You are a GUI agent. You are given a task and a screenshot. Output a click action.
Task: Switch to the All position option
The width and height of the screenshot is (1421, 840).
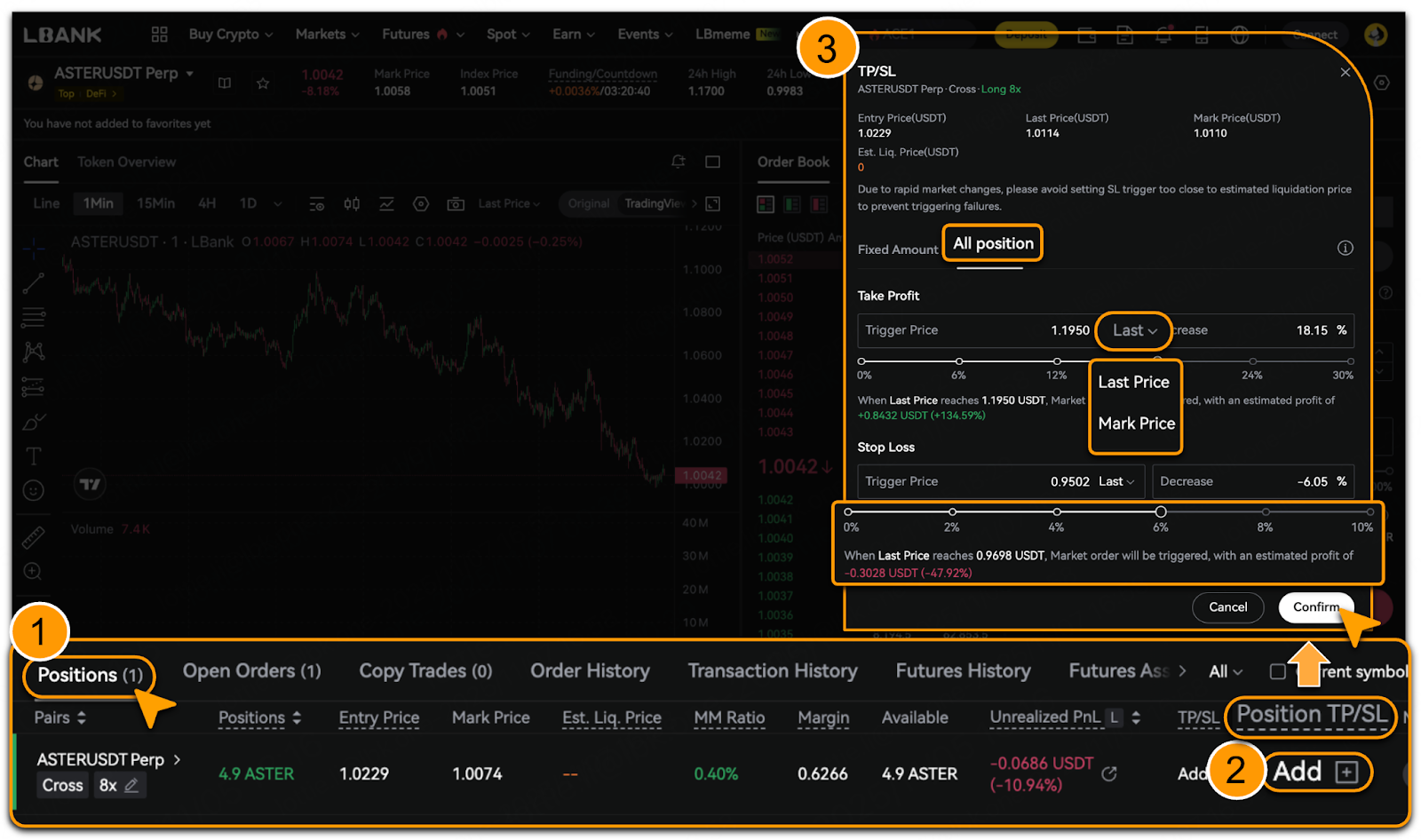click(992, 244)
